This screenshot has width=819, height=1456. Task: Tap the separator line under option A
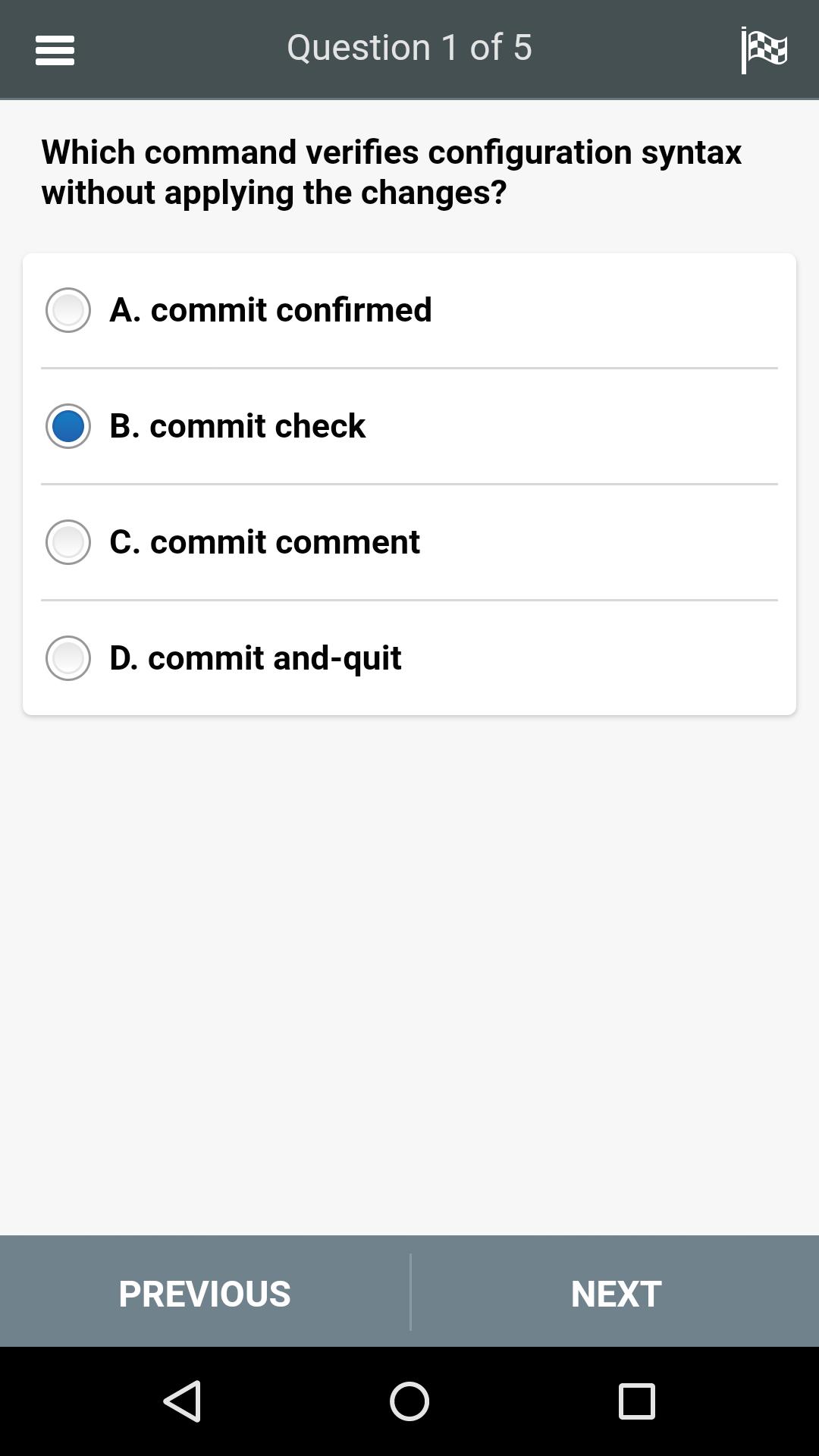pos(409,369)
